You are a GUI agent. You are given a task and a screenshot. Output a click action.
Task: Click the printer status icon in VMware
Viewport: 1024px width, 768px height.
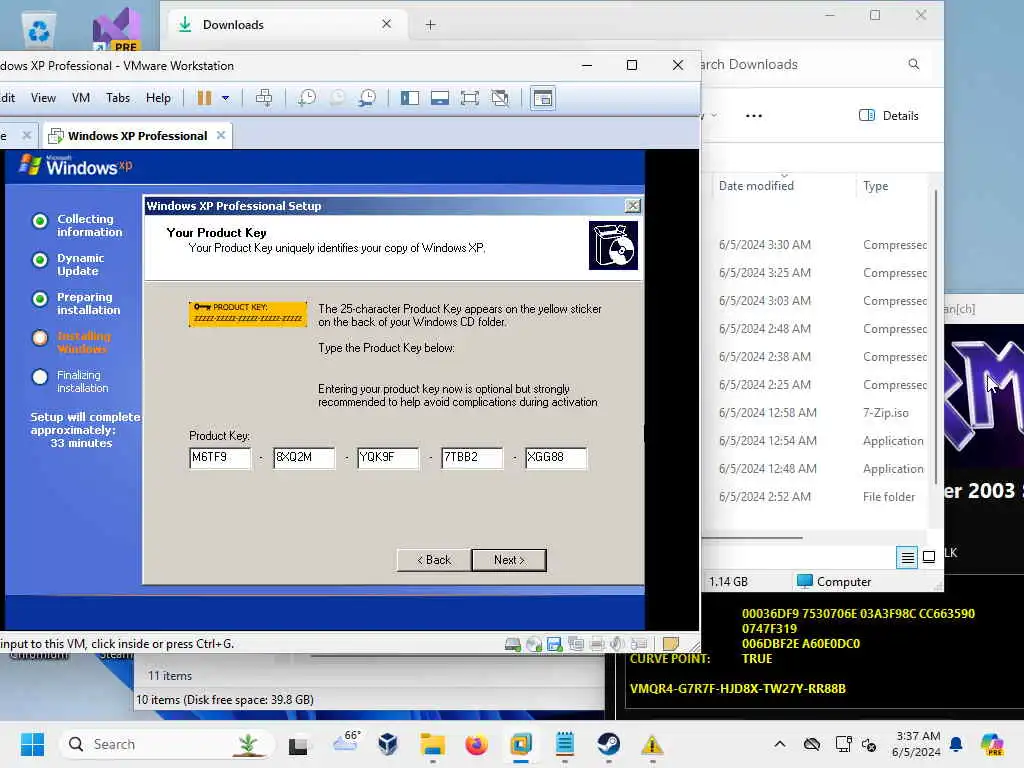pyautogui.click(x=597, y=645)
